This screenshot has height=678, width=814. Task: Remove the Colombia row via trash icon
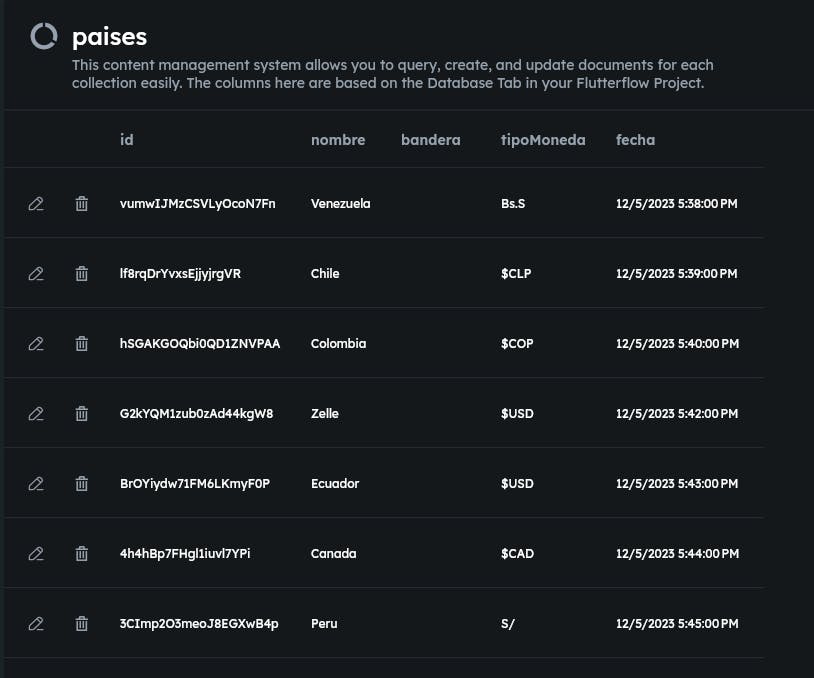pyautogui.click(x=81, y=344)
